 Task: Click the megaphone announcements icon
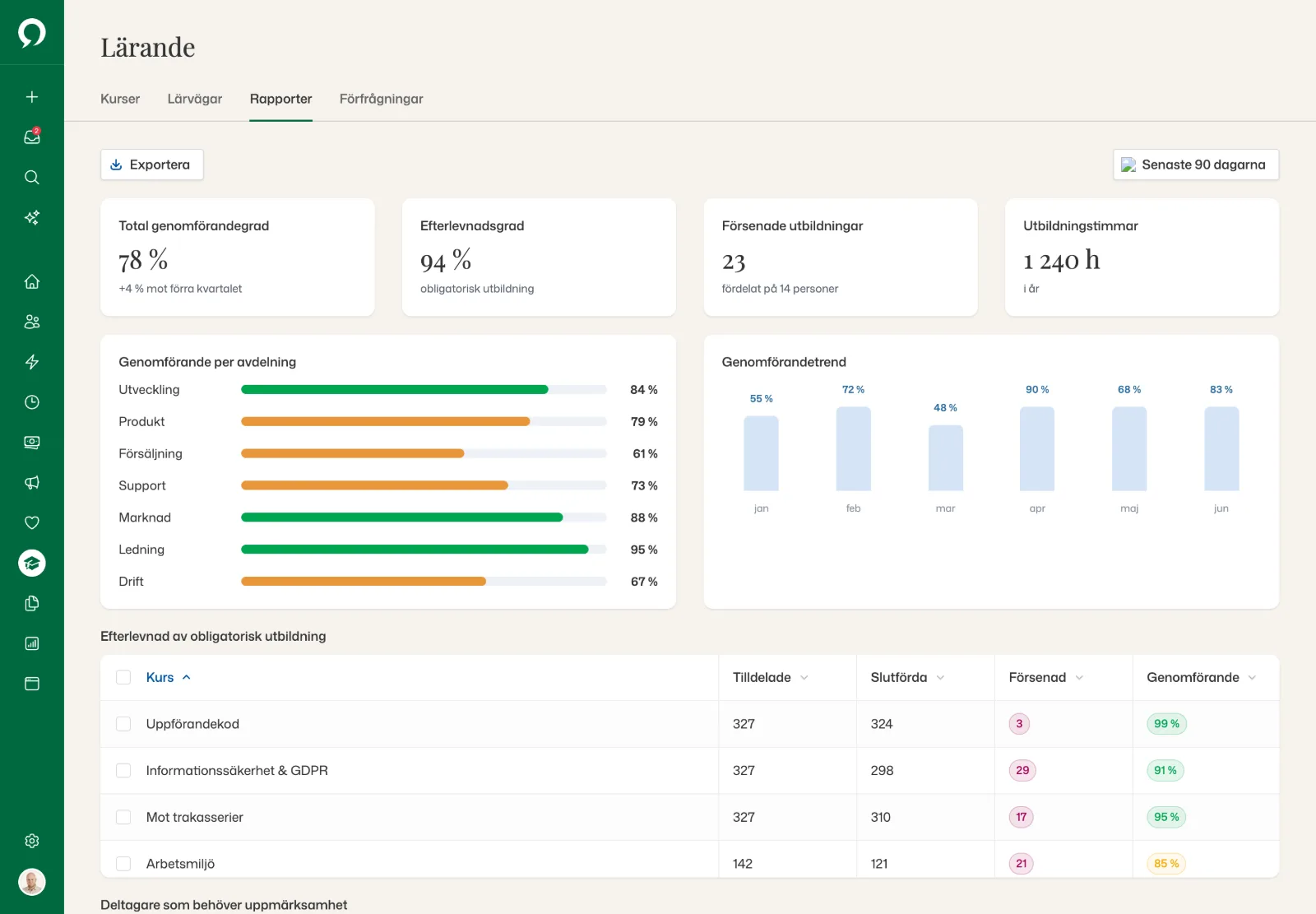pos(32,483)
